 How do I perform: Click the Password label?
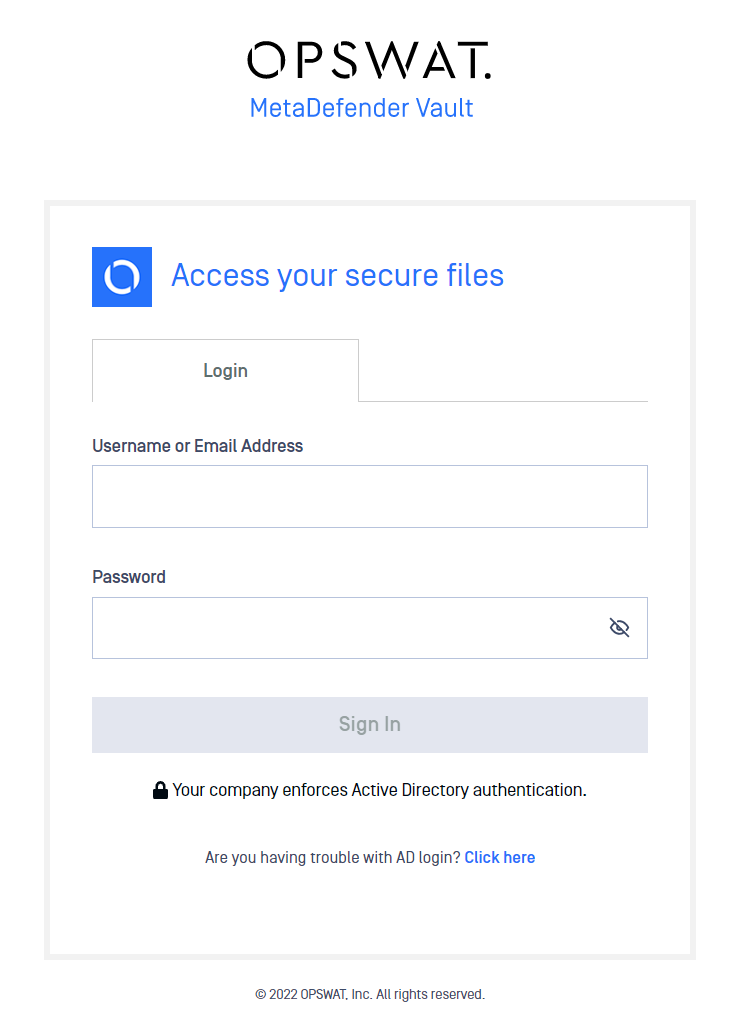coord(129,577)
